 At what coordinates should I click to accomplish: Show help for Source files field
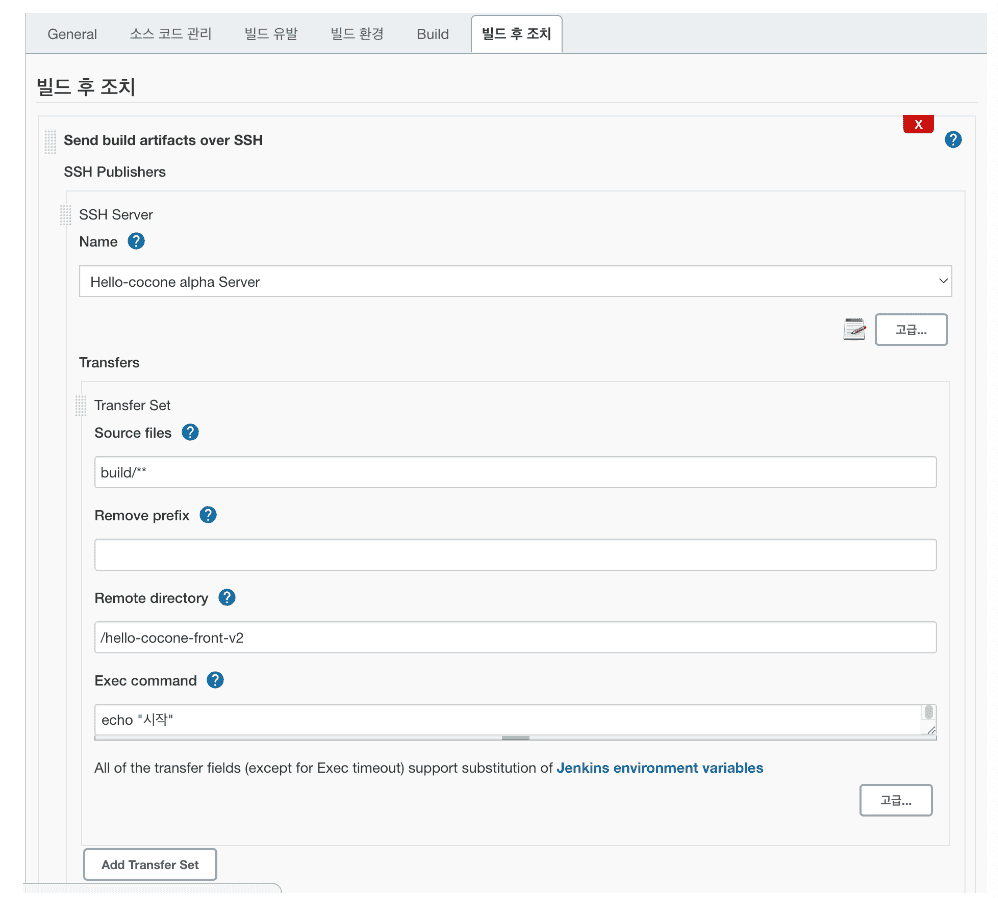190,432
